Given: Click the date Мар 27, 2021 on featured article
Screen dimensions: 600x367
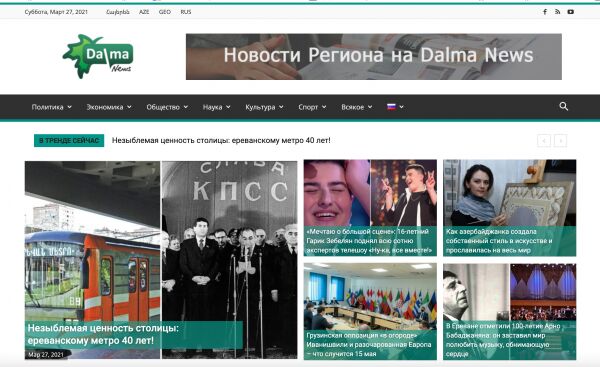Looking at the screenshot, I should pos(46,355).
